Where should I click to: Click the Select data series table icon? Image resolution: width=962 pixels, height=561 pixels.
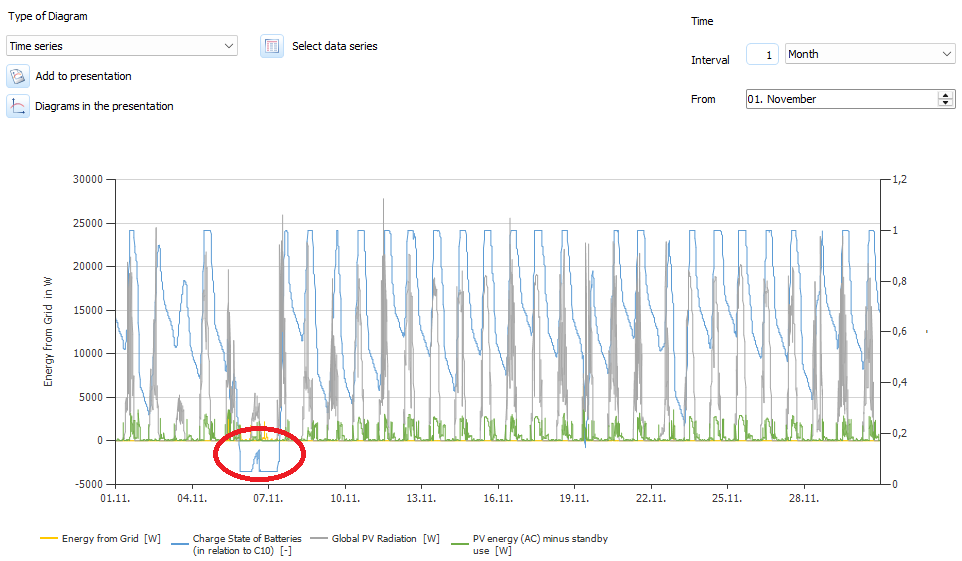272,46
